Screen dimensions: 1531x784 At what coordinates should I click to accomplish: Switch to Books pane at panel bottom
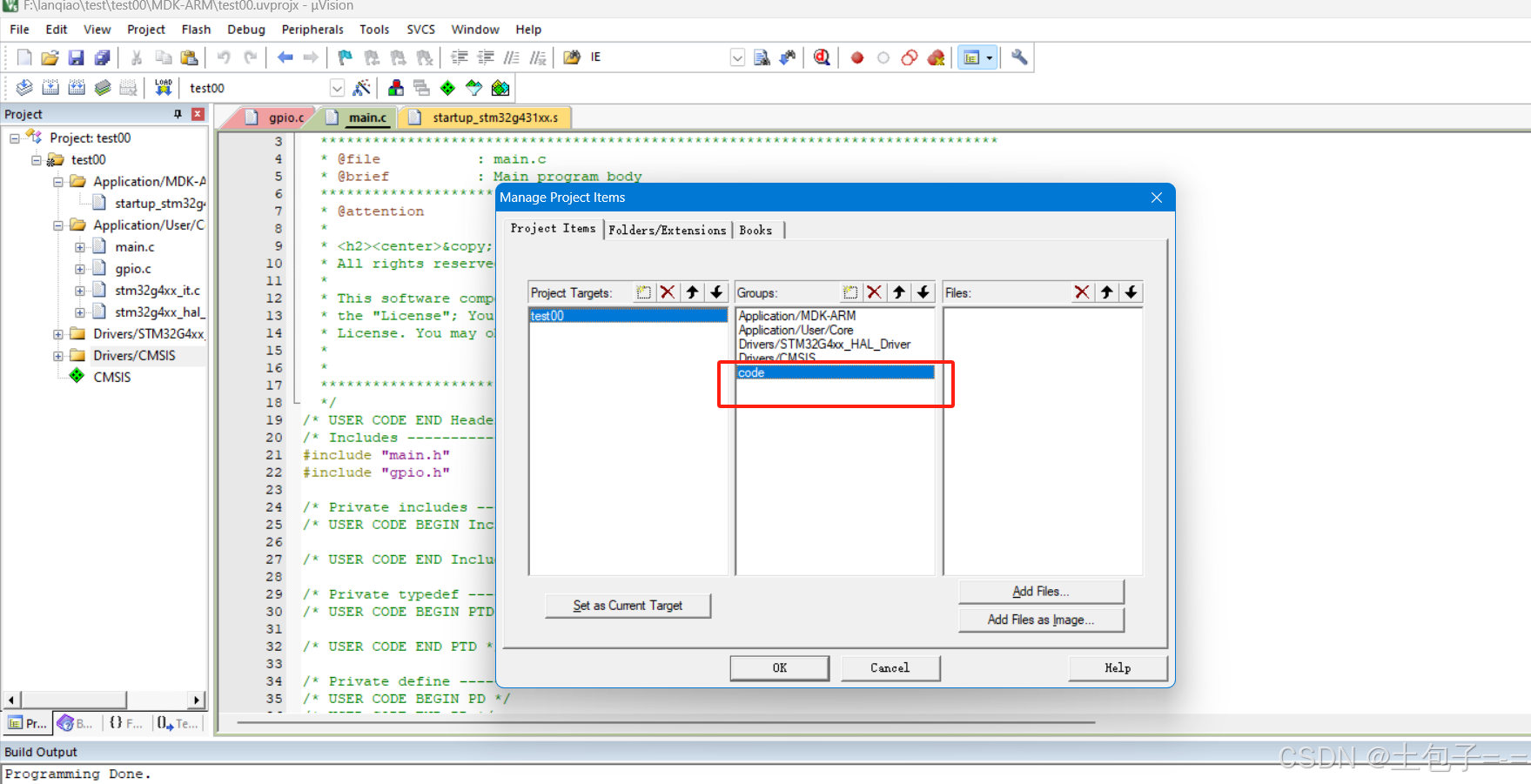point(76,723)
